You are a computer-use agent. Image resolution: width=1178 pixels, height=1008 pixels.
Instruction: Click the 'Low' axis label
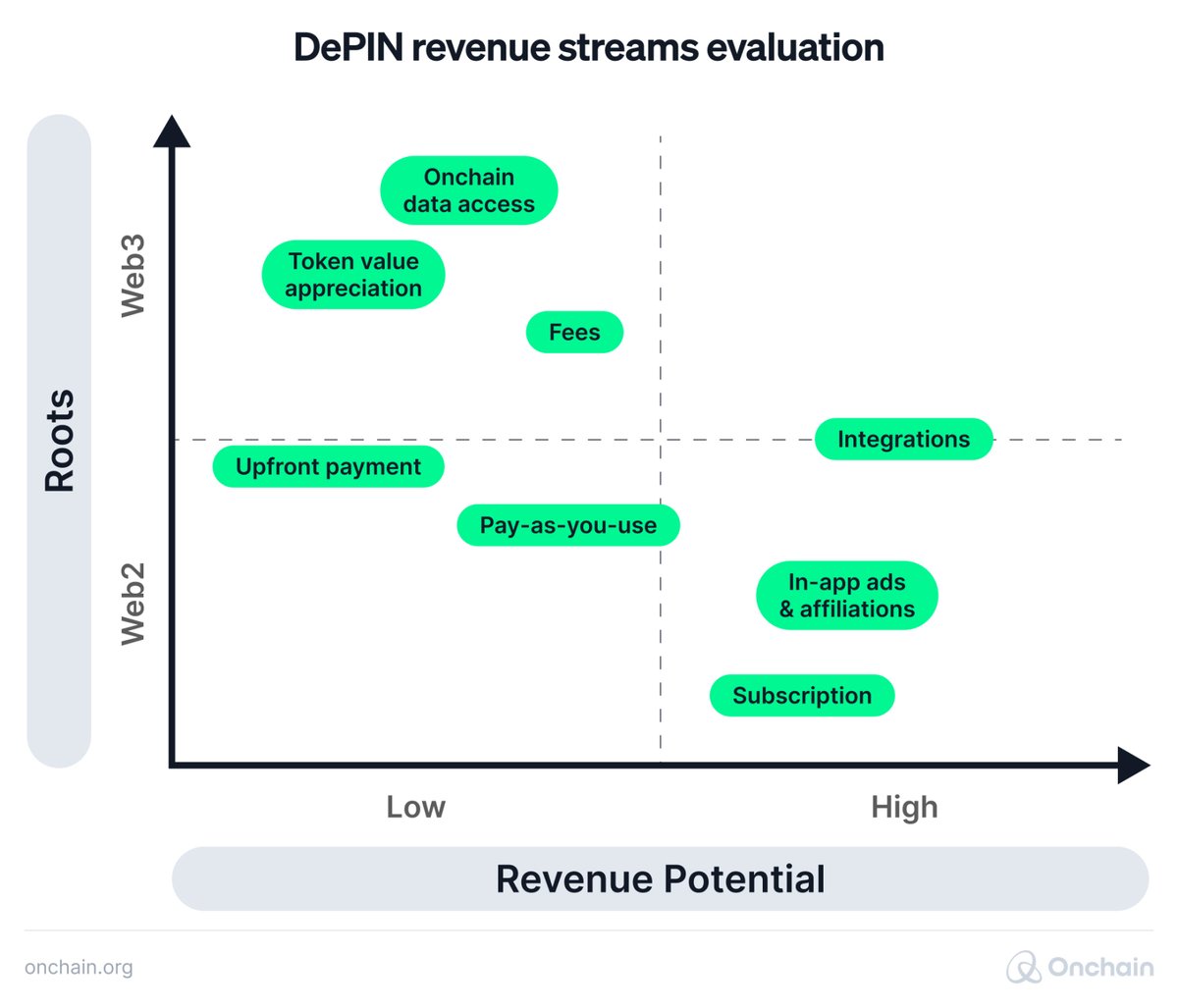pyautogui.click(x=416, y=807)
